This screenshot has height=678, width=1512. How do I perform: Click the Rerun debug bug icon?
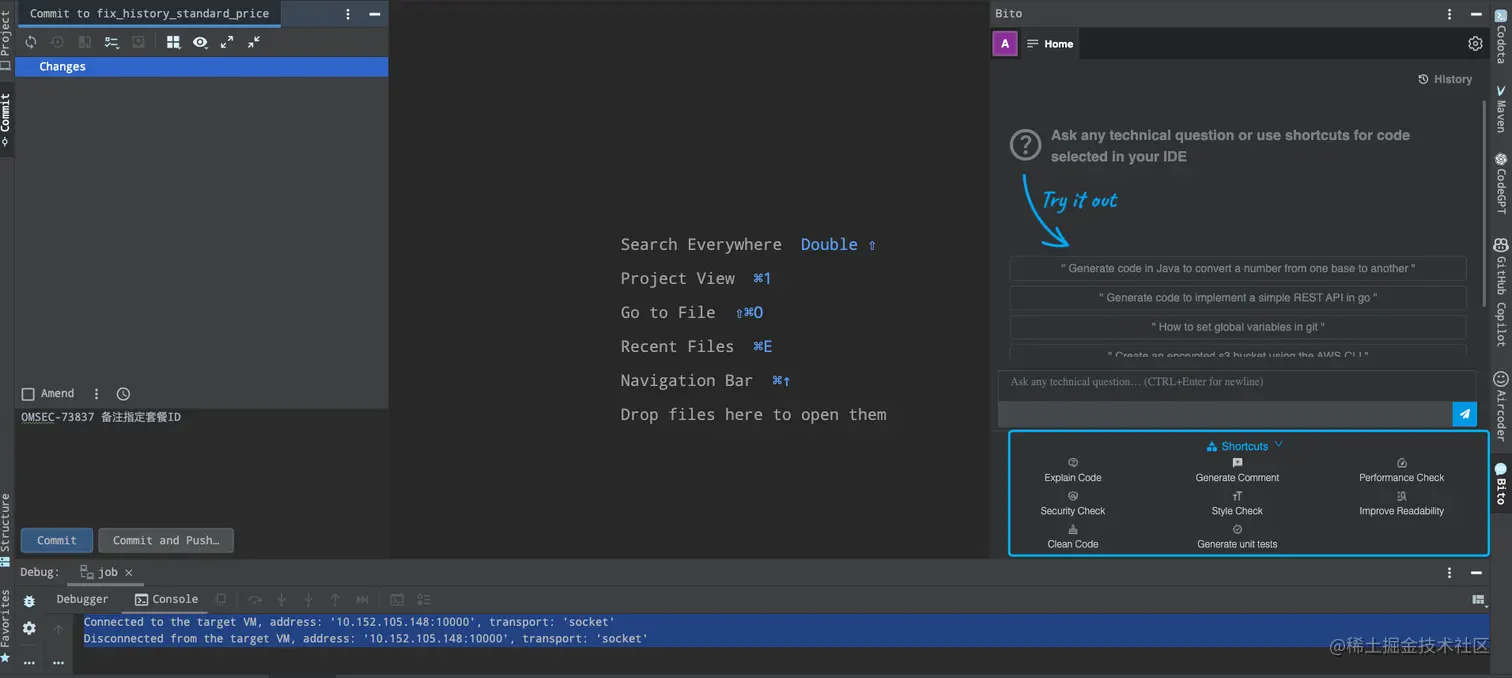[29, 601]
